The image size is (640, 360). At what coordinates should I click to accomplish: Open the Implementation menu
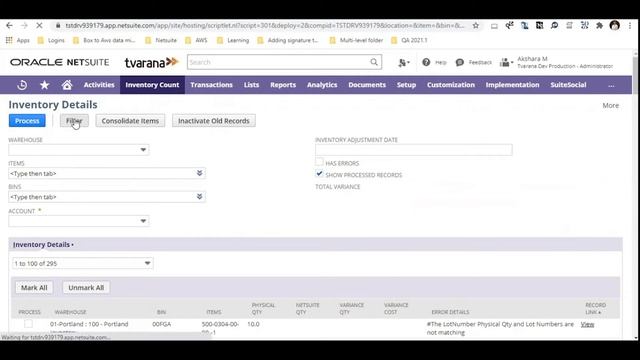512,85
